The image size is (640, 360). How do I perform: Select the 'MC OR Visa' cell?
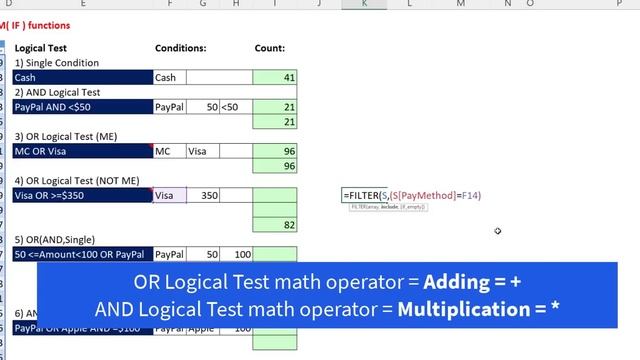point(83,151)
